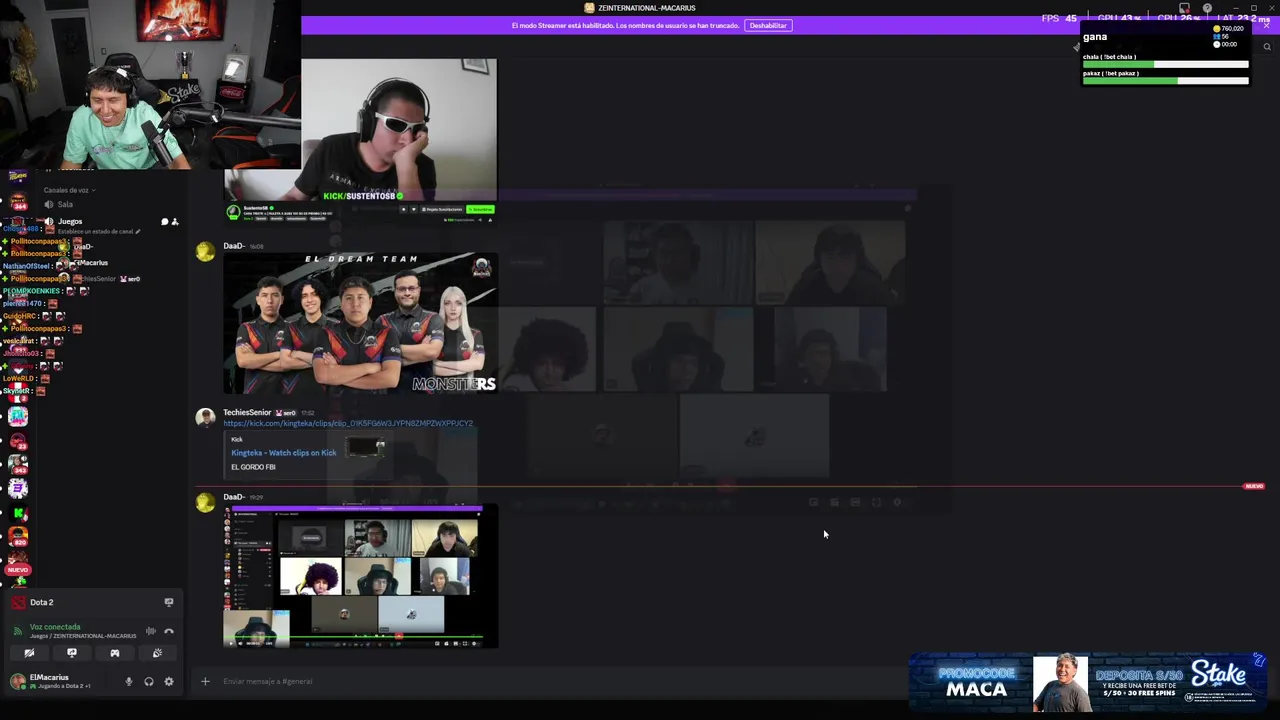The image size is (1280, 720).
Task: Open the server icon with 364 badge
Action: click(x=18, y=200)
